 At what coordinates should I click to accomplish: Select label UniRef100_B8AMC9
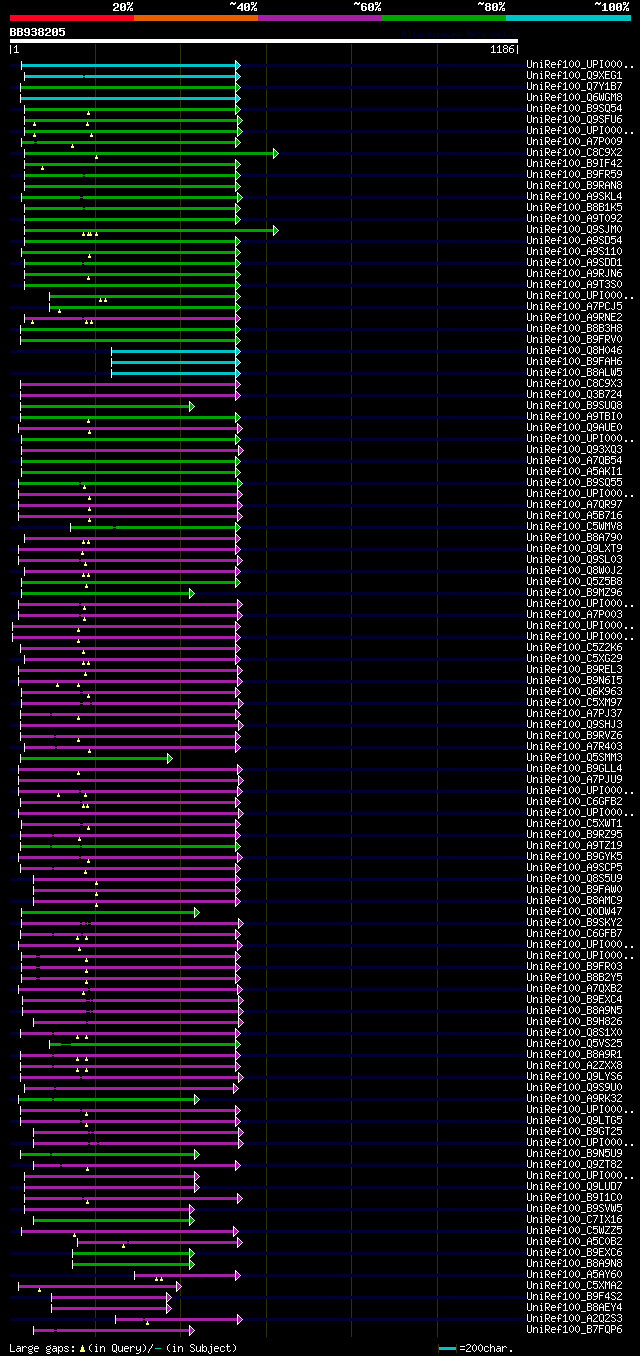tap(574, 901)
